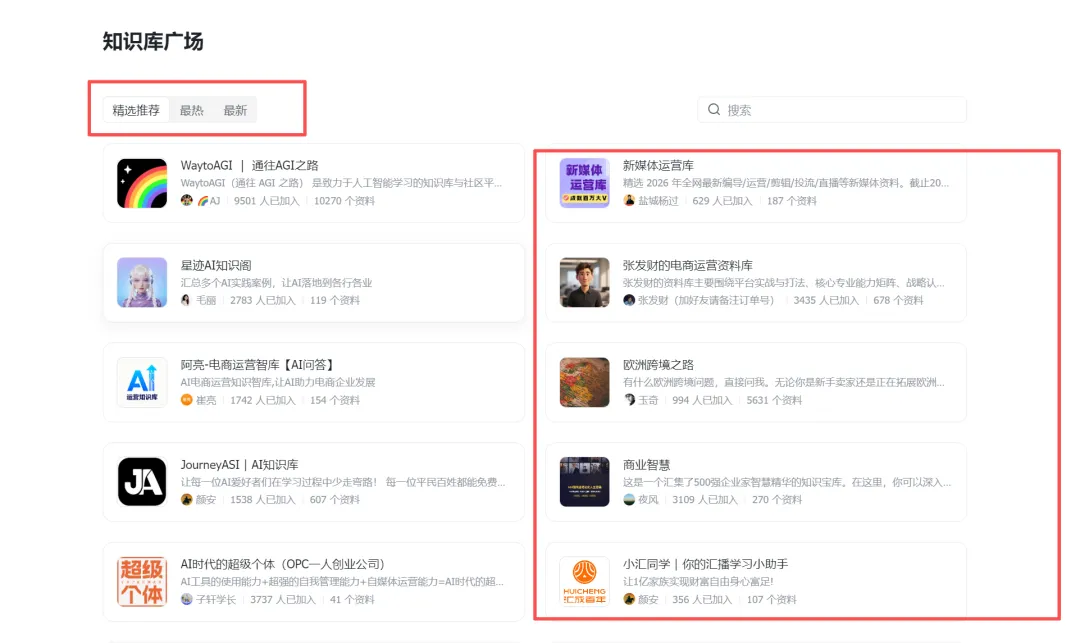Open the 商业智慧 dark cover thumbnail

click(584, 482)
